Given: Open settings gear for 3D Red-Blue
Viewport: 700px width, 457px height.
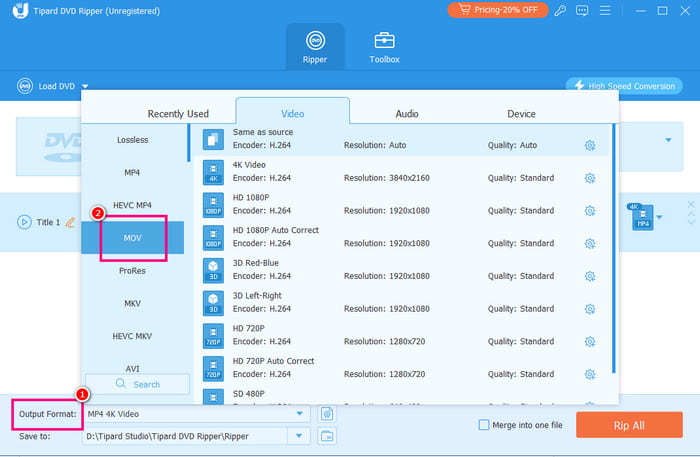Looking at the screenshot, I should 590,276.
